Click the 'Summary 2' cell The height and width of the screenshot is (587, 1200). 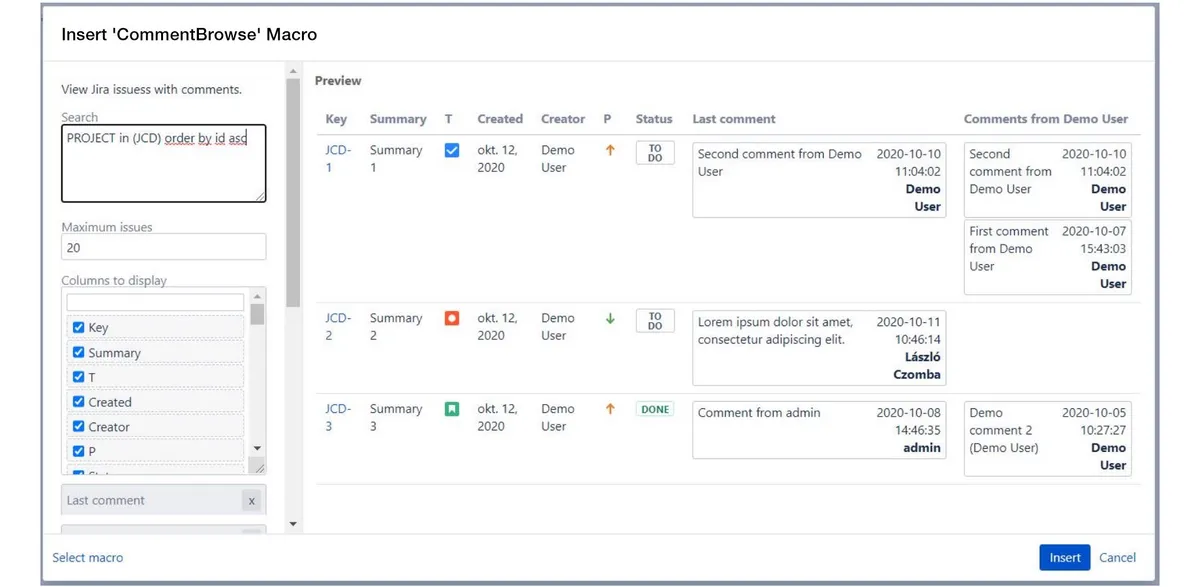396,326
